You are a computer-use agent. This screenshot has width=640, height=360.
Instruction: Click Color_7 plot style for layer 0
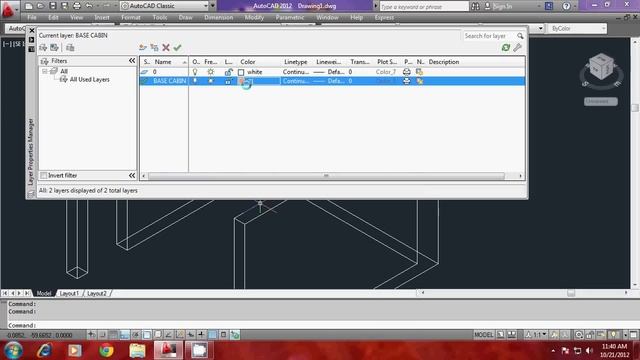[x=386, y=72]
